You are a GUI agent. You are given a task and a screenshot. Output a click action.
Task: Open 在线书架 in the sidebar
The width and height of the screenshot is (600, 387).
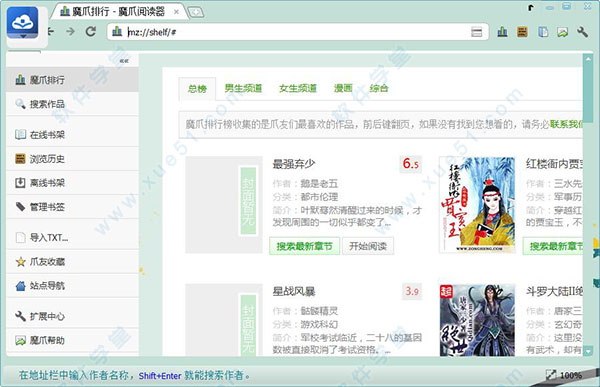coord(72,135)
